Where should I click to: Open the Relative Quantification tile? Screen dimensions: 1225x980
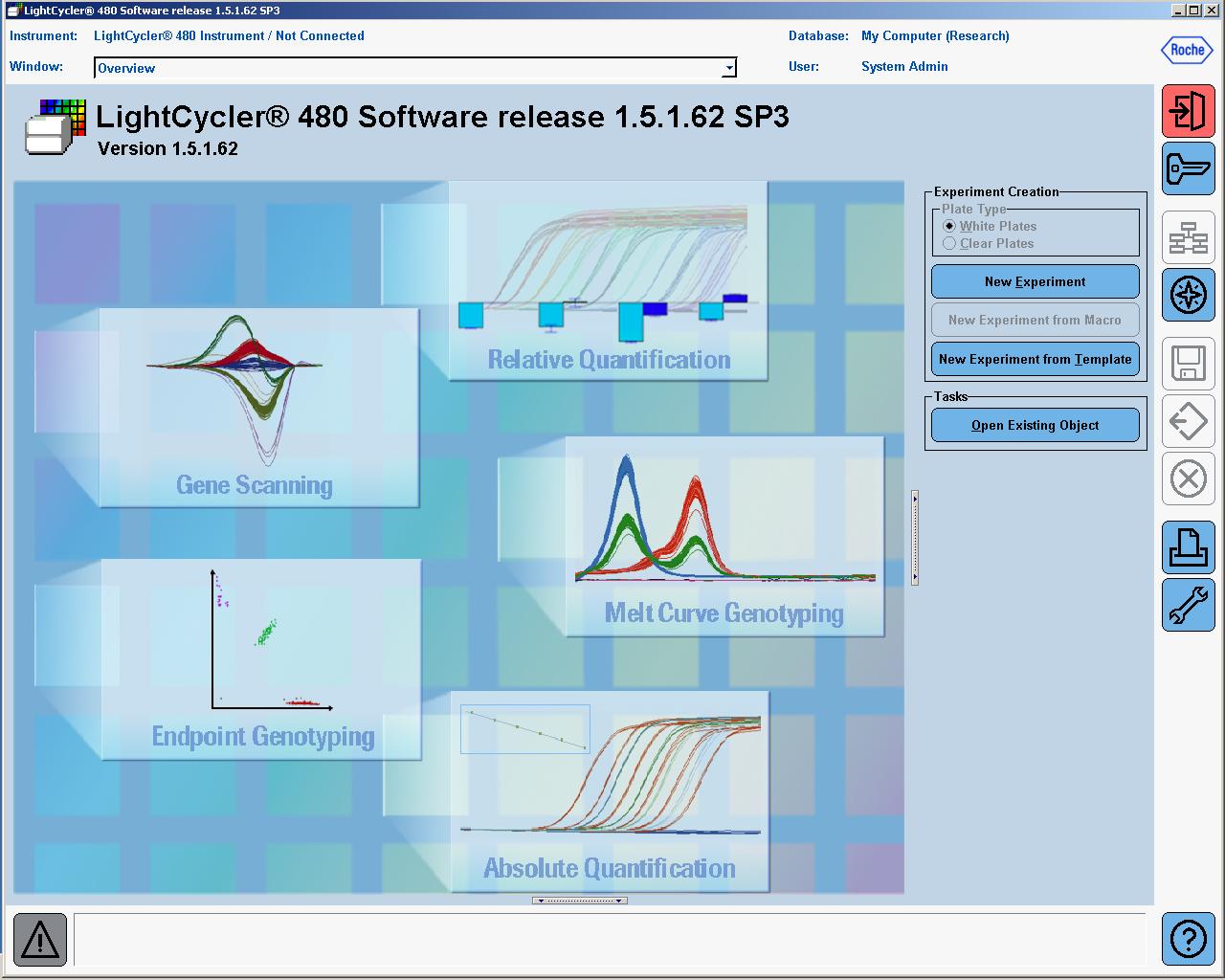[x=609, y=281]
